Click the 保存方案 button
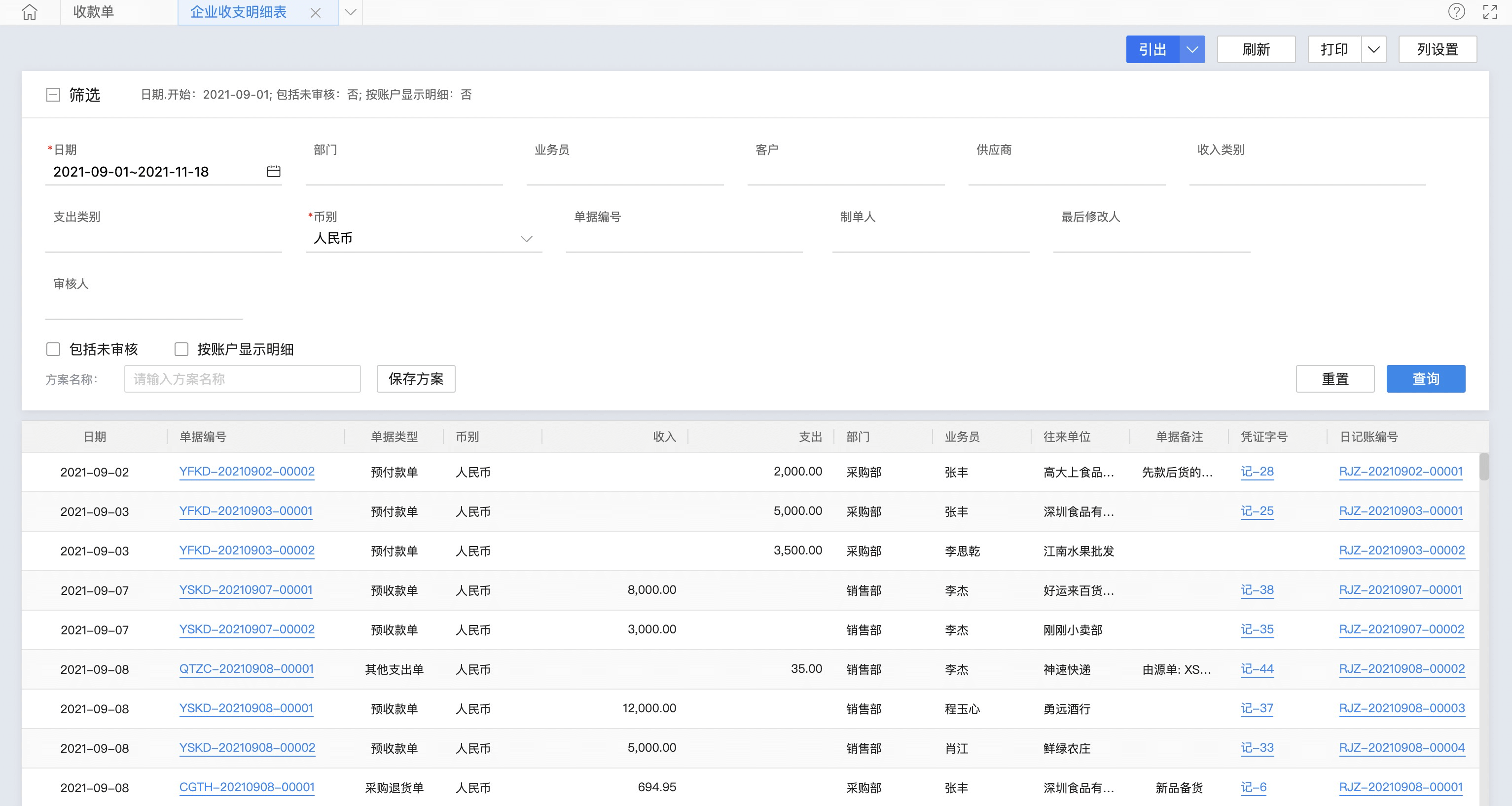The width and height of the screenshot is (1512, 806). tap(416, 379)
